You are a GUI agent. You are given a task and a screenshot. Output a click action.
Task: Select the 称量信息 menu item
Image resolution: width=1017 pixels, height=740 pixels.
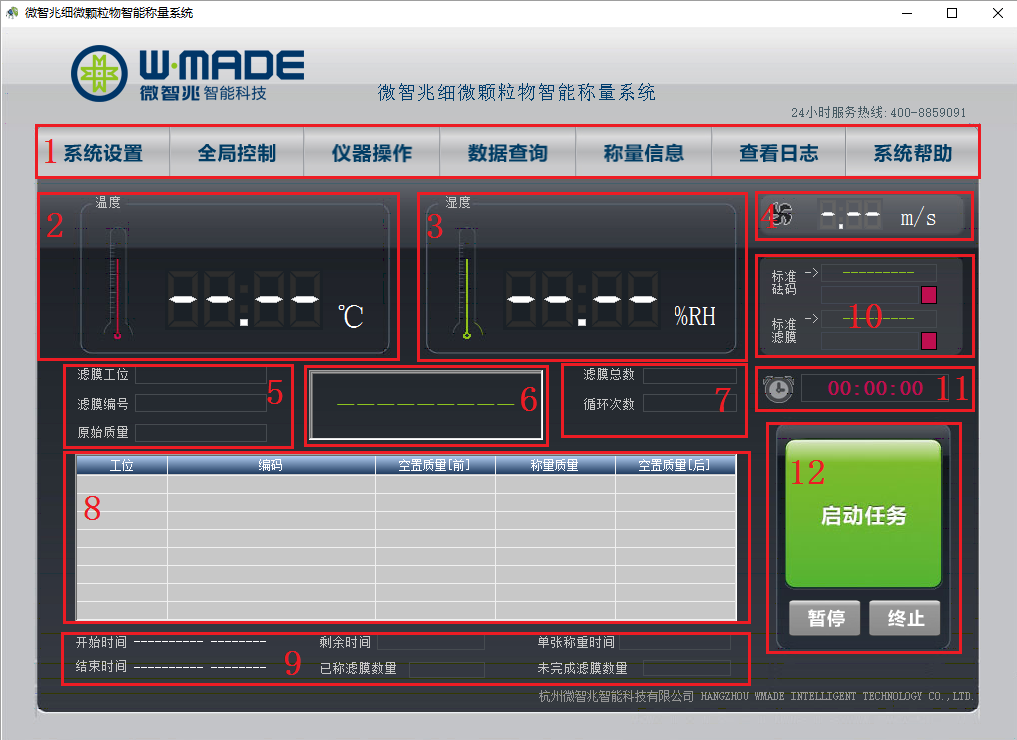tap(644, 153)
